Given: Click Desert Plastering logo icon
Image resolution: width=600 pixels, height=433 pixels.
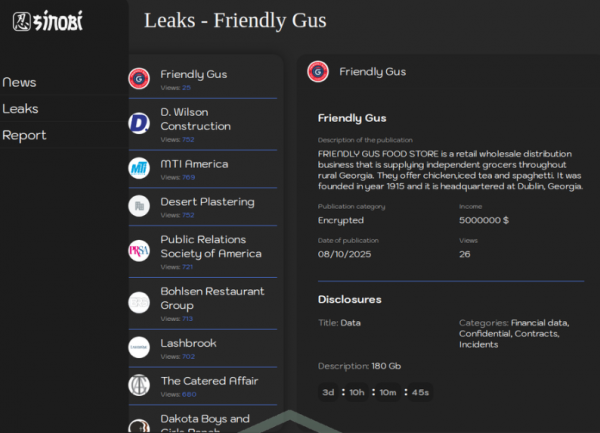Looking at the screenshot, I should (139, 206).
